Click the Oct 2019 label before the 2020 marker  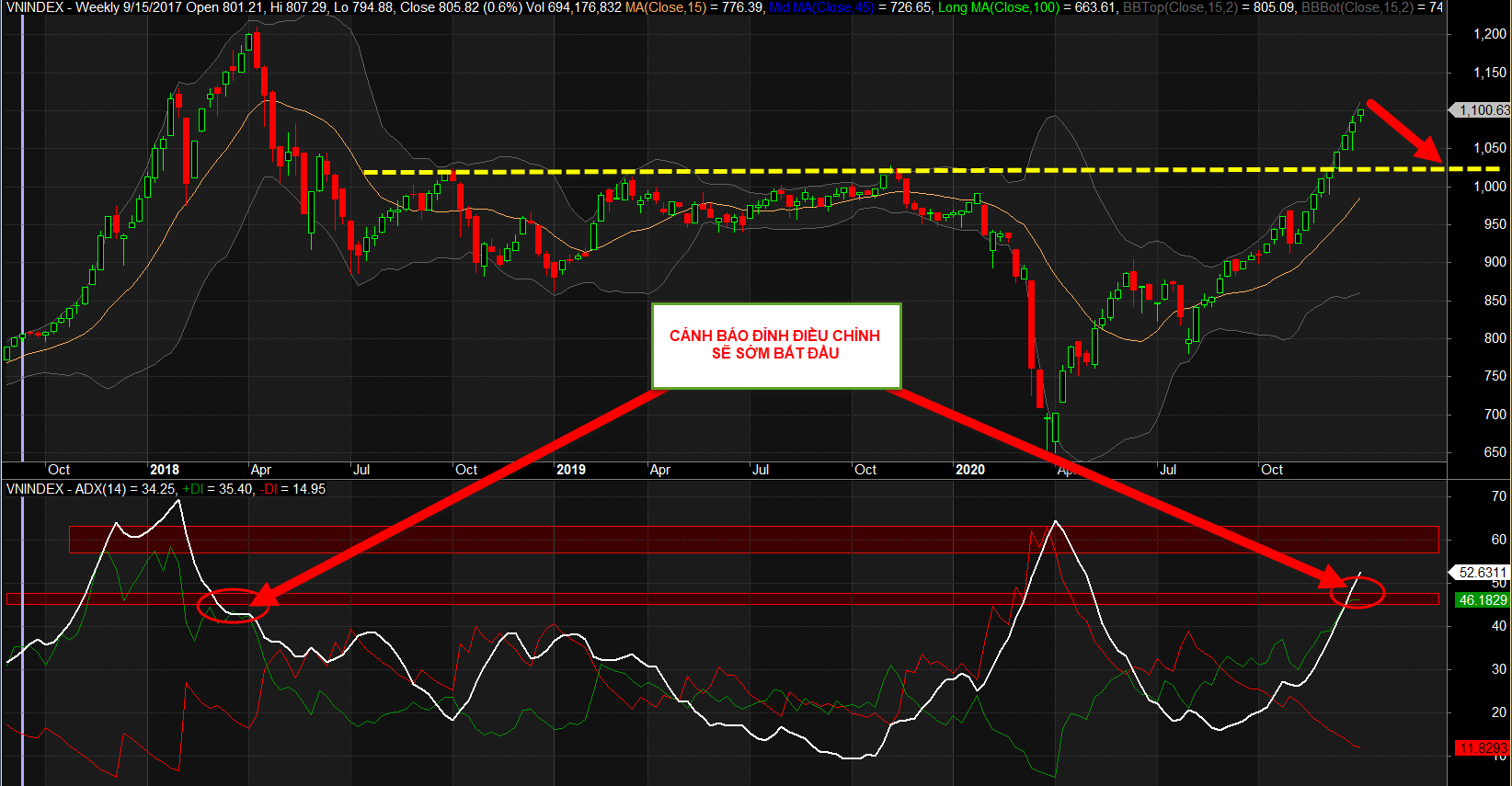tap(865, 470)
